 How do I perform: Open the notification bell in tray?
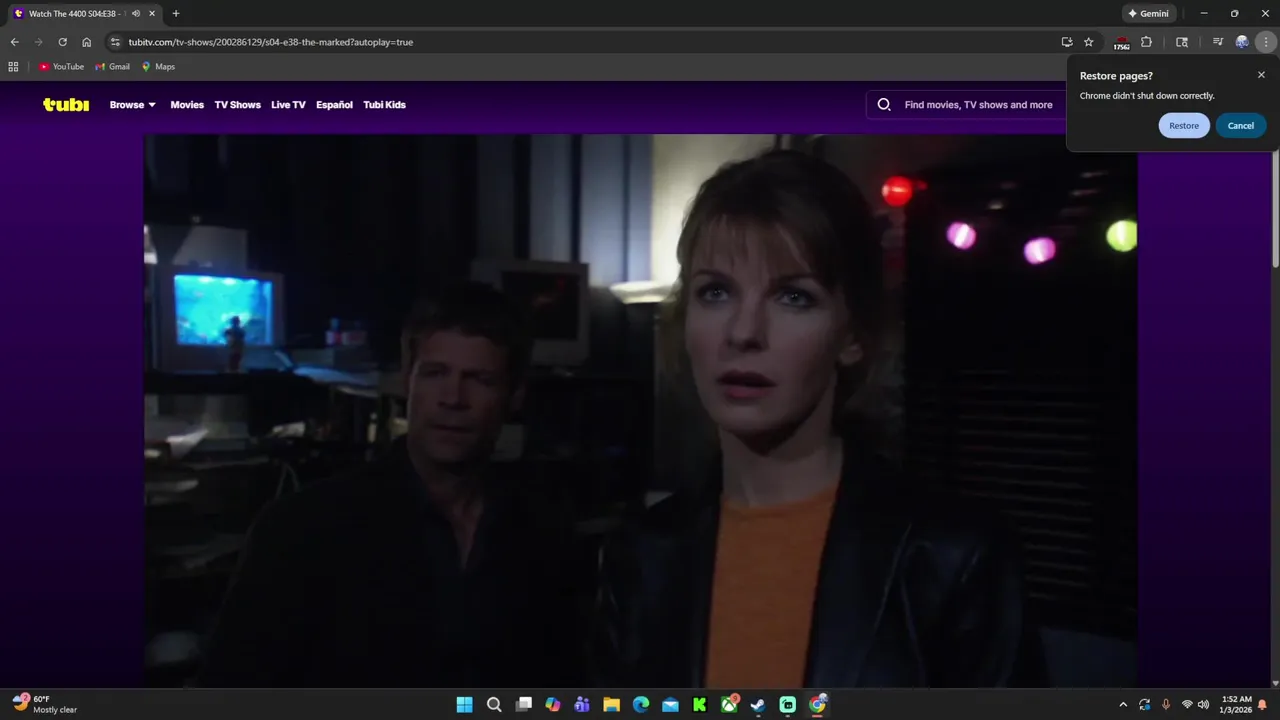point(1263,704)
